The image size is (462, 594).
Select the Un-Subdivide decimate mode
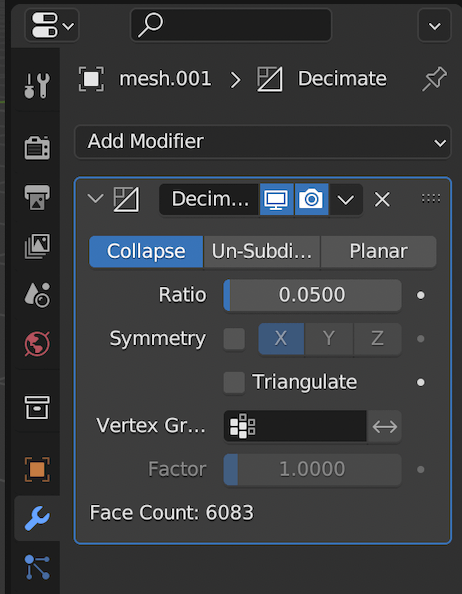[262, 252]
